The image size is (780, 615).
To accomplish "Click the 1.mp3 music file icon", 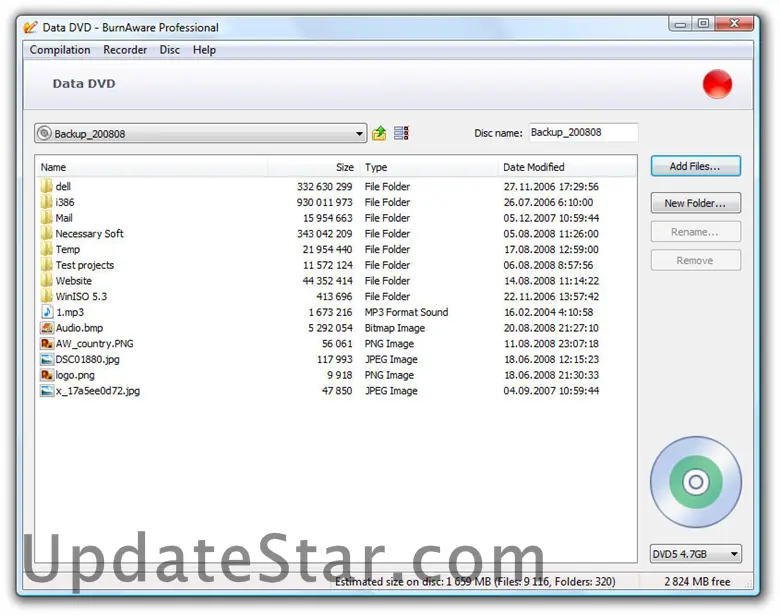I will coord(47,312).
